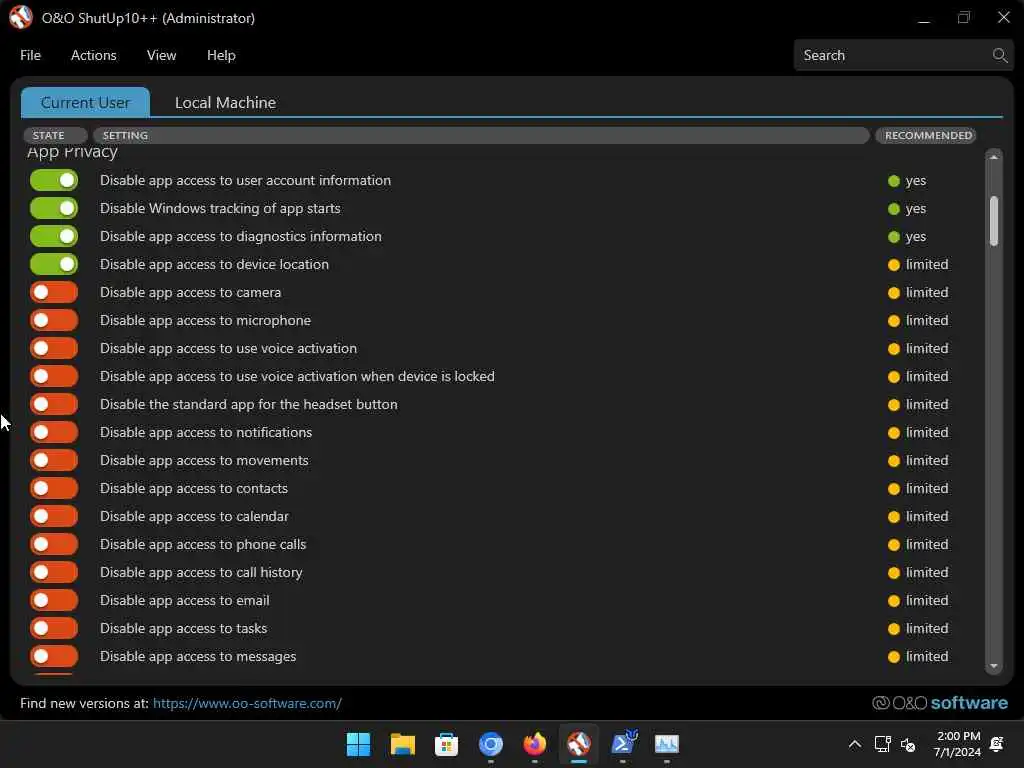Enable Disable app access to tasks

click(54, 628)
